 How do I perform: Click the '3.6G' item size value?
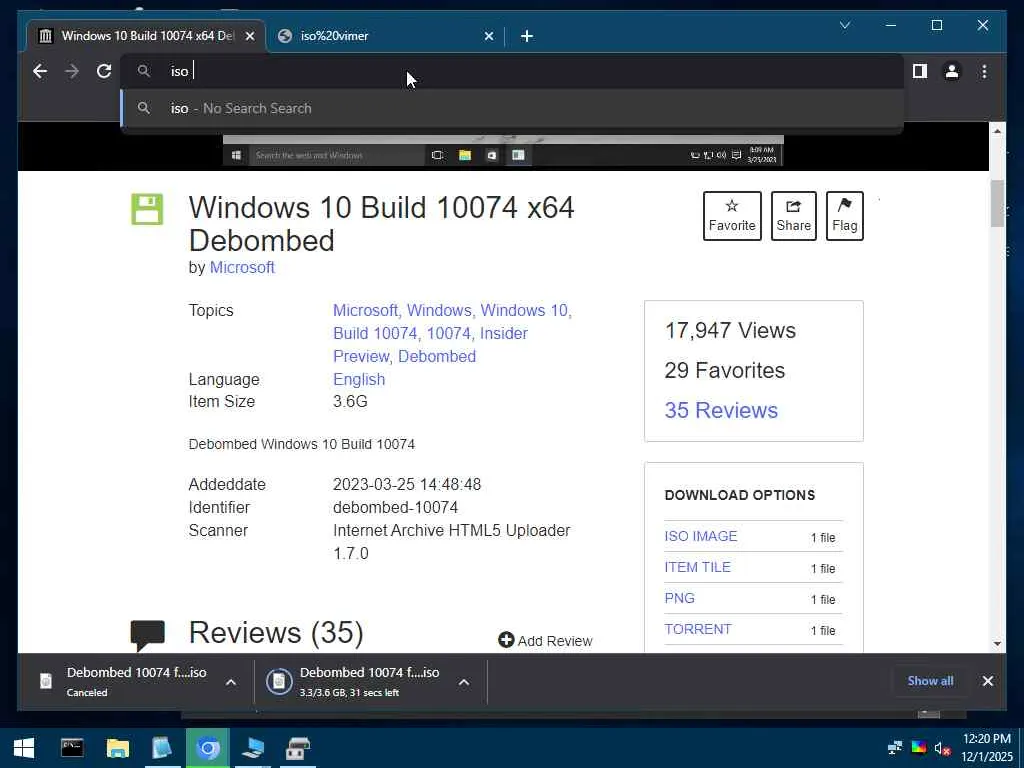tap(350, 401)
